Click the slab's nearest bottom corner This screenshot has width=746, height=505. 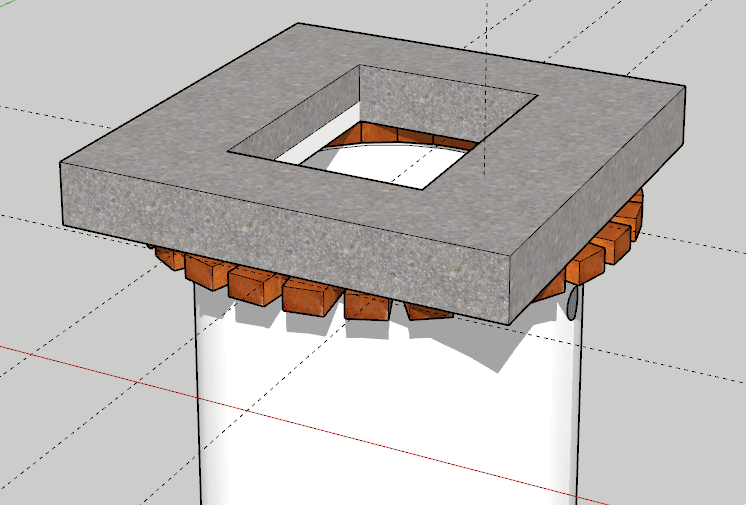[509, 320]
